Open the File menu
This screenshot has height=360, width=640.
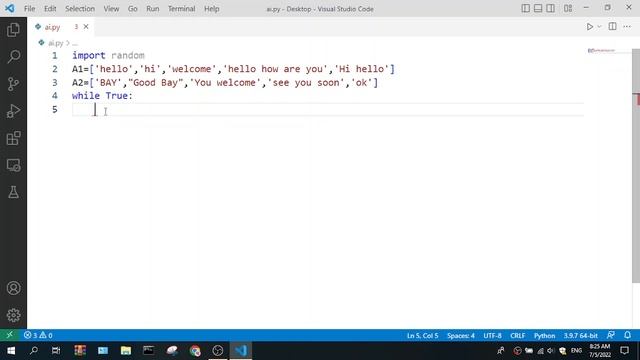click(29, 9)
